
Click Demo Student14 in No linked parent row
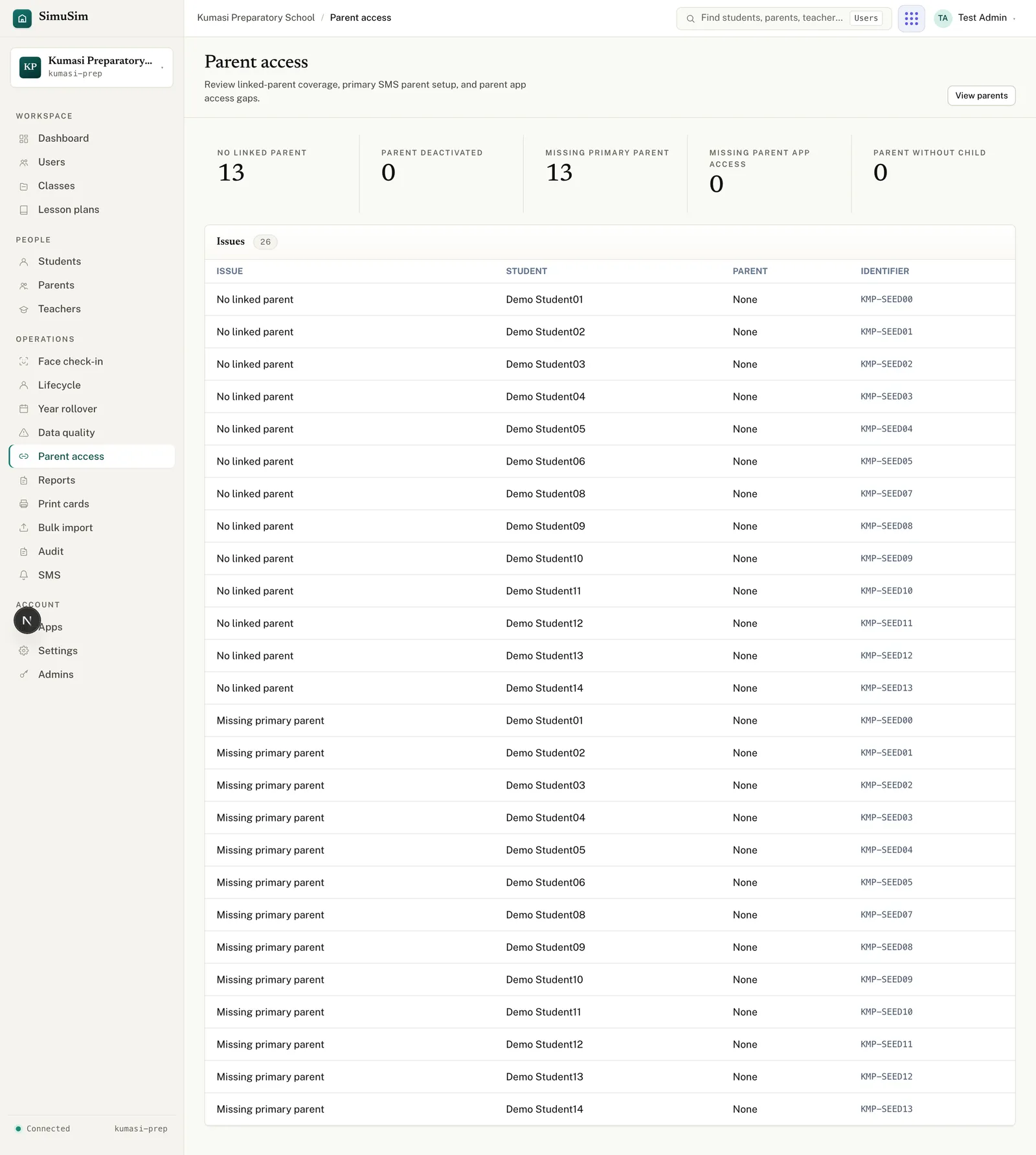pyautogui.click(x=545, y=689)
